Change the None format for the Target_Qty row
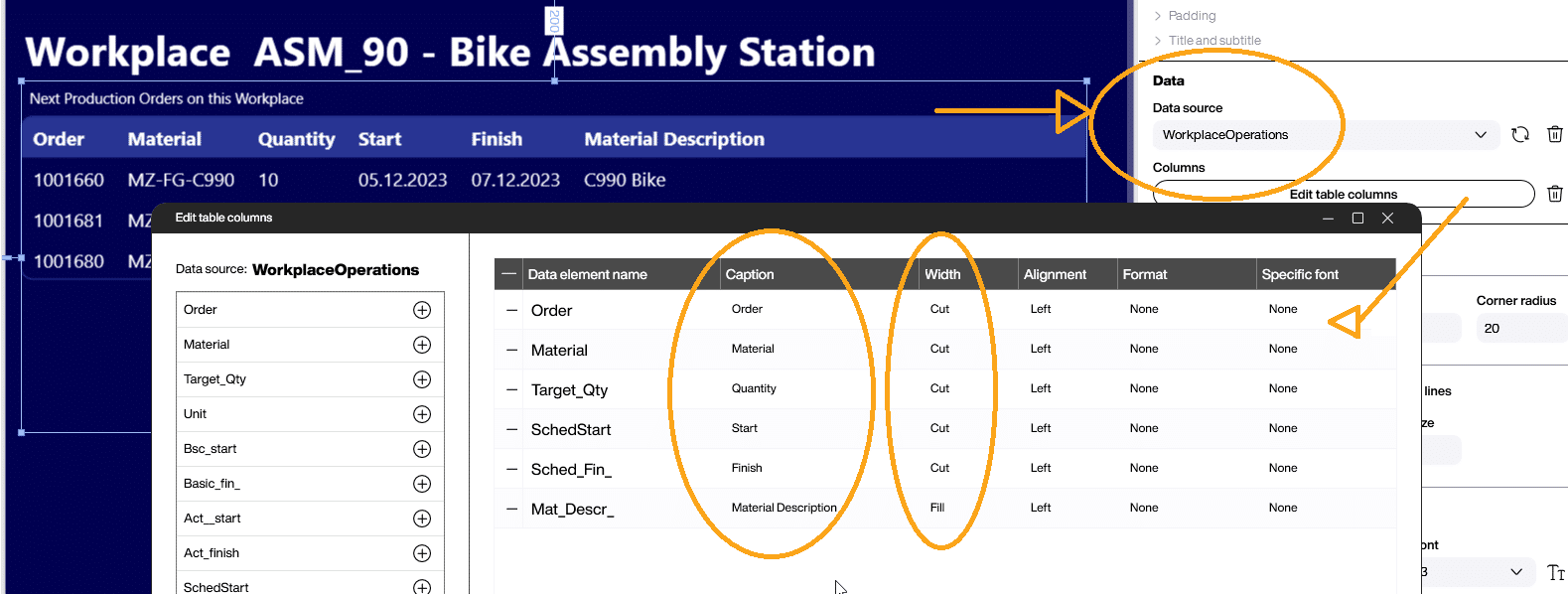Image resolution: width=1568 pixels, height=594 pixels. coord(1144,388)
